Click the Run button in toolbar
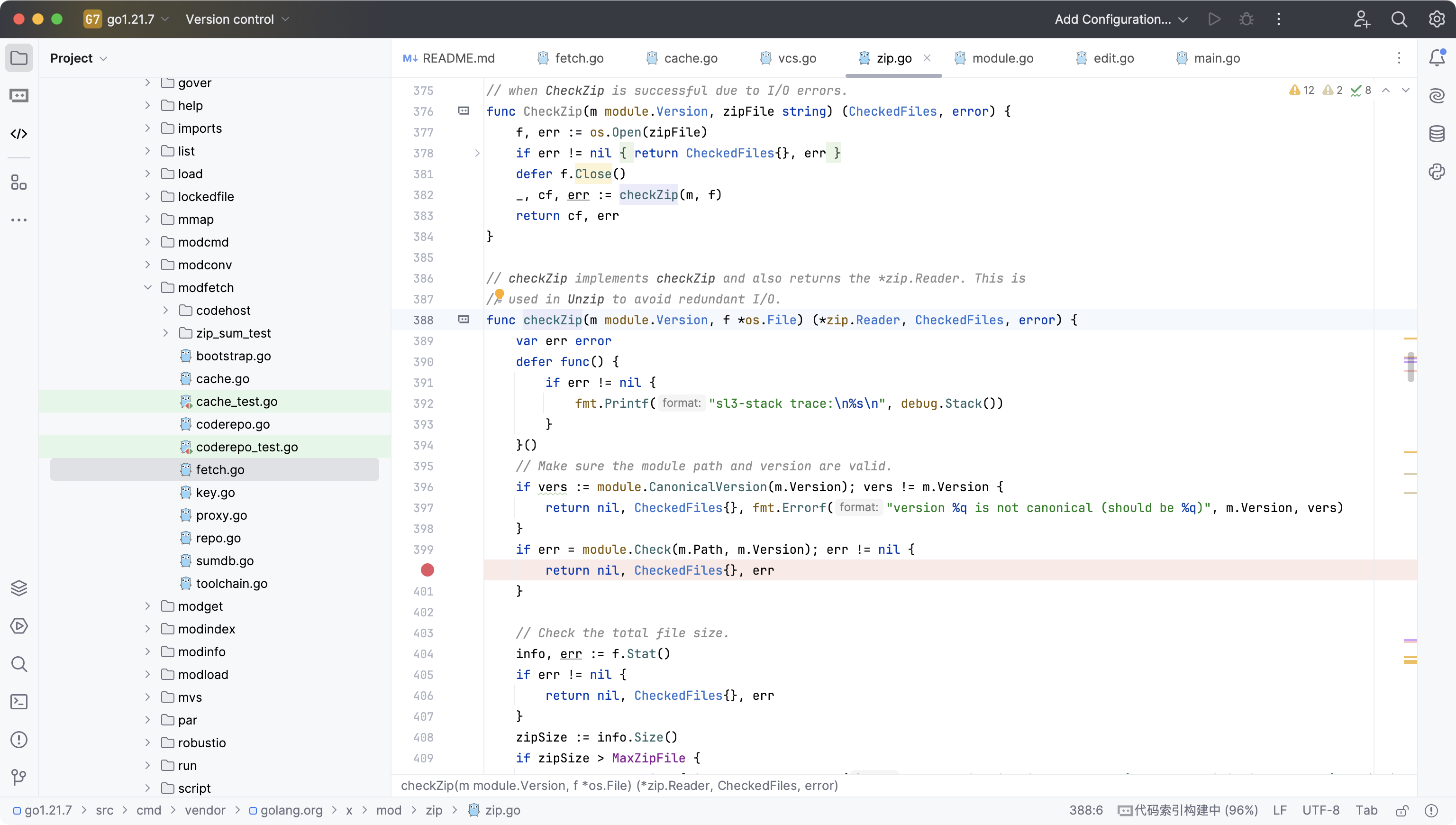The height and width of the screenshot is (825, 1456). [1214, 19]
